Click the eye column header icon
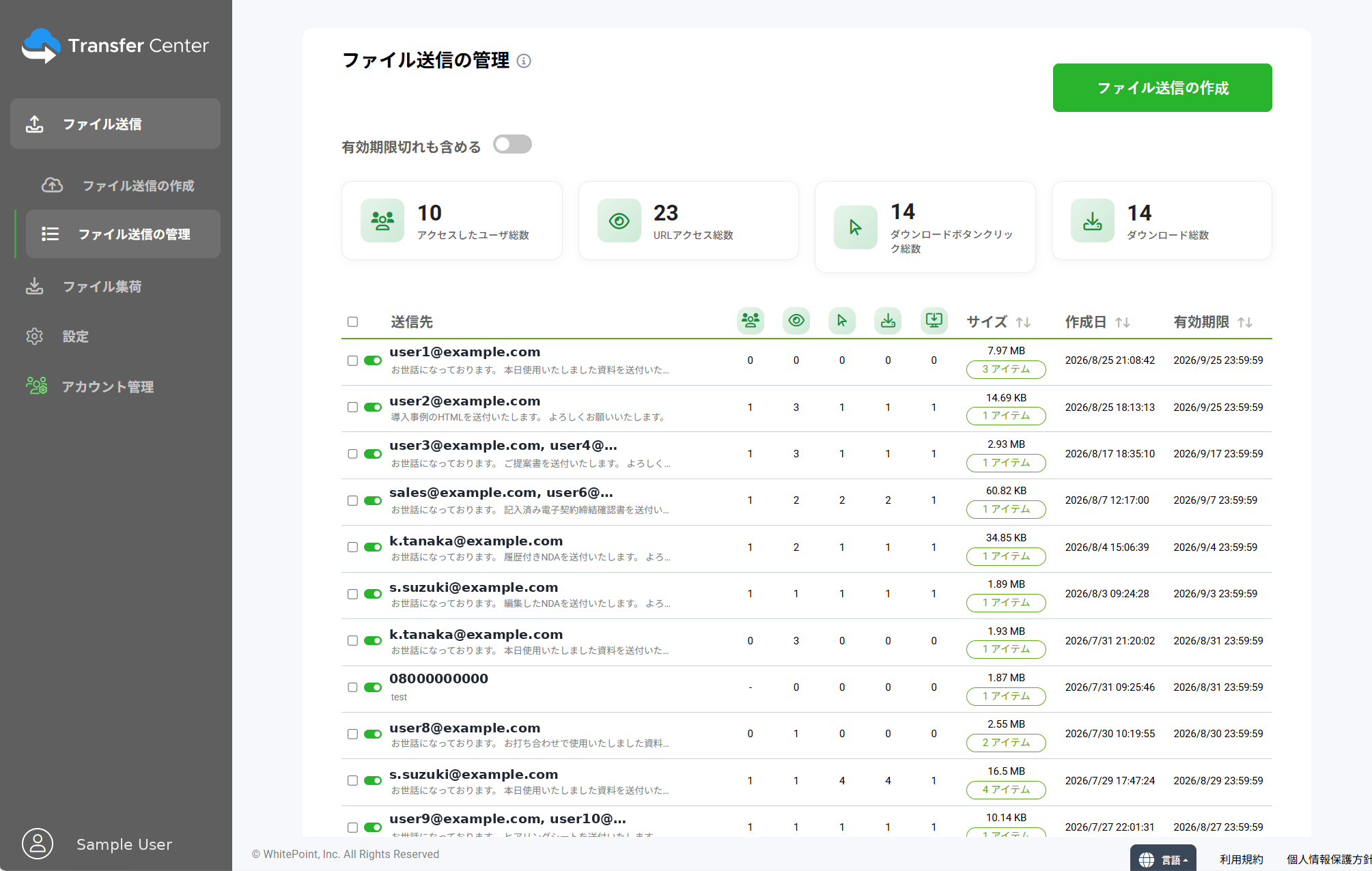Viewport: 1372px width, 871px height. tap(796, 321)
